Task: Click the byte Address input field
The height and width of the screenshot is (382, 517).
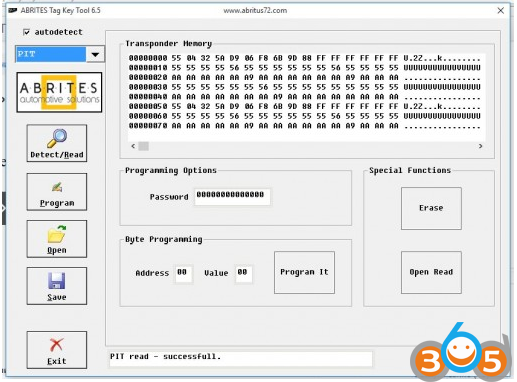Action: coord(183,274)
